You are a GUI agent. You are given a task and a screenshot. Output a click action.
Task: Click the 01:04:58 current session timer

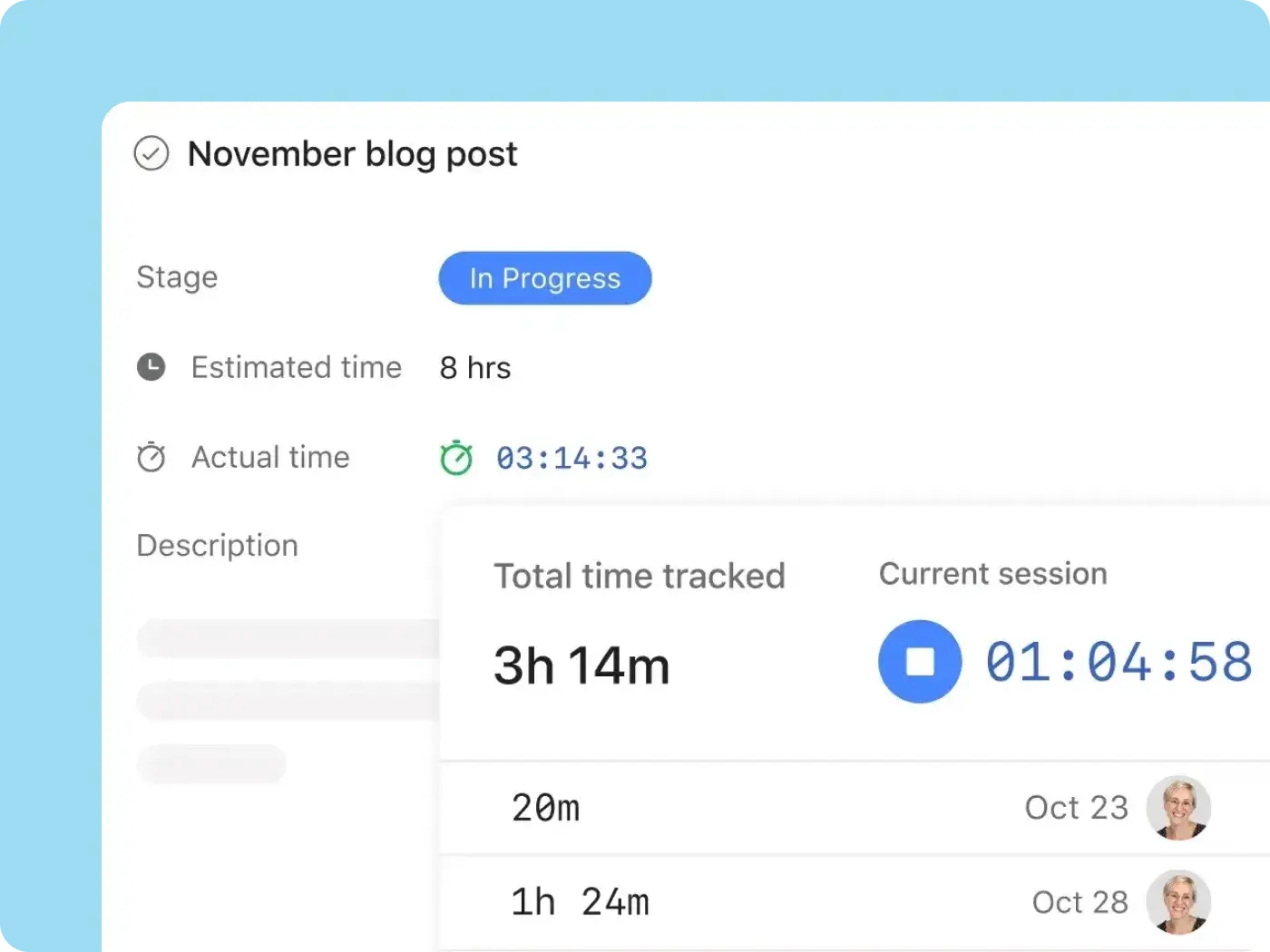click(x=1119, y=662)
